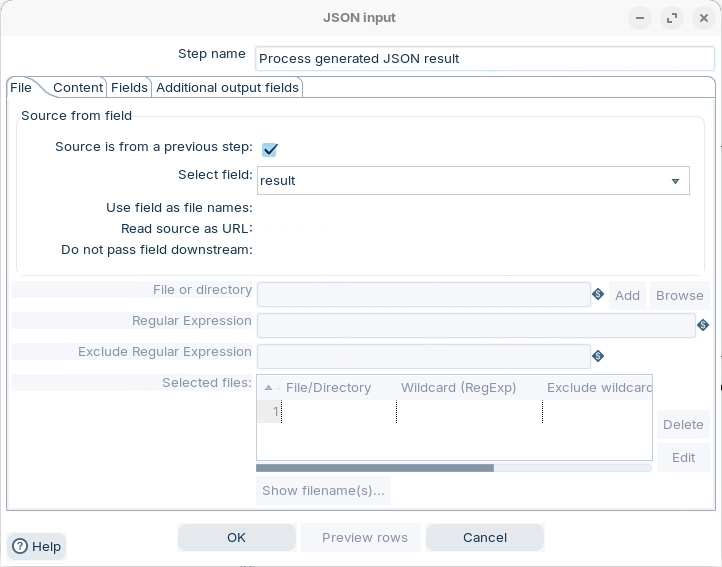Click the Preview rows button

coord(364,537)
